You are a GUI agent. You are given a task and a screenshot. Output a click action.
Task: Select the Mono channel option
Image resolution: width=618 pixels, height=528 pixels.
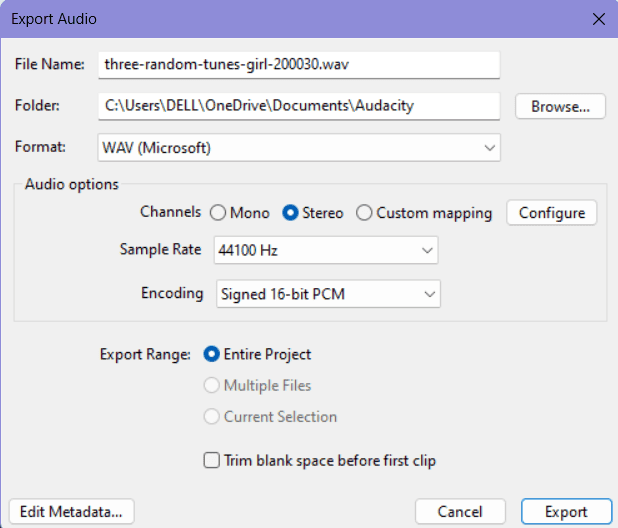[x=218, y=213]
